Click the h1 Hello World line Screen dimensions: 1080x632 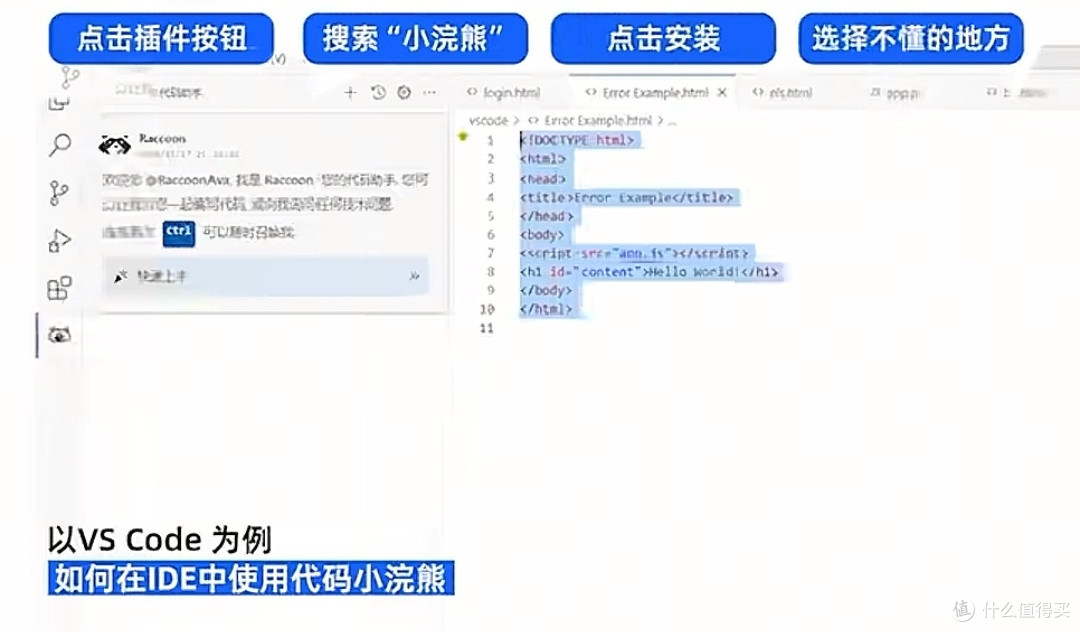[x=649, y=272]
